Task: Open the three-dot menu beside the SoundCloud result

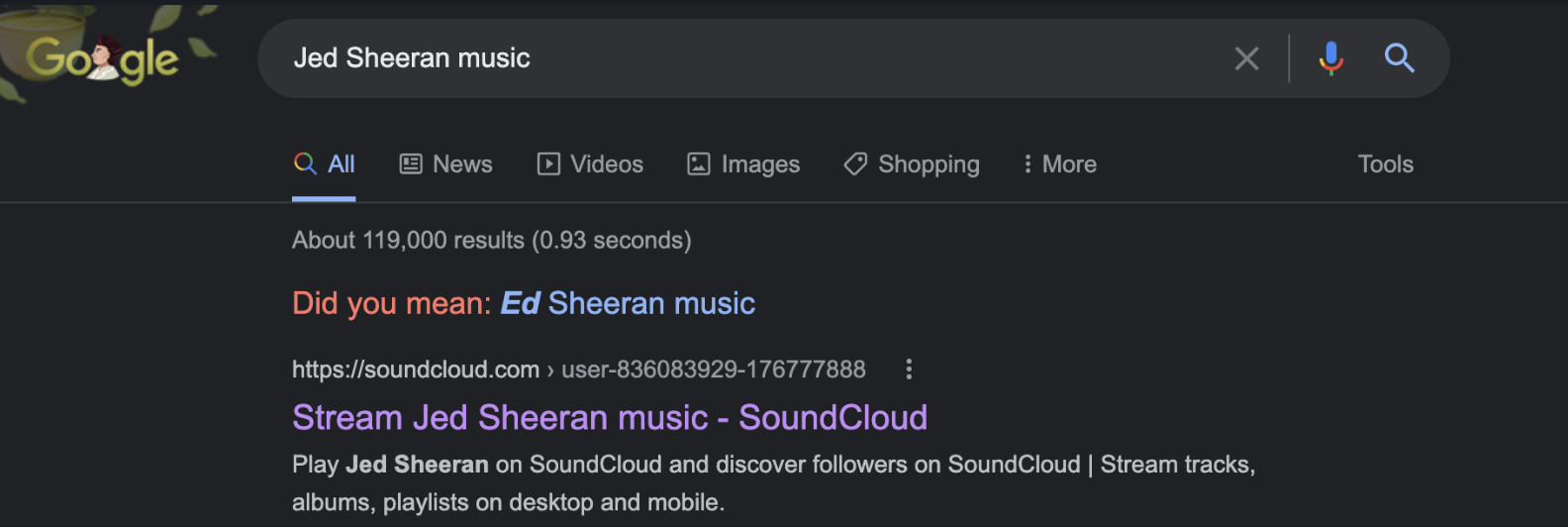Action: [909, 369]
